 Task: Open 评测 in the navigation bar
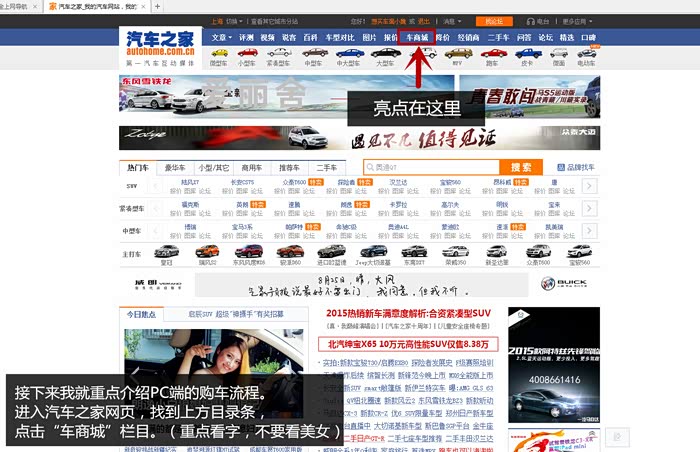click(246, 38)
